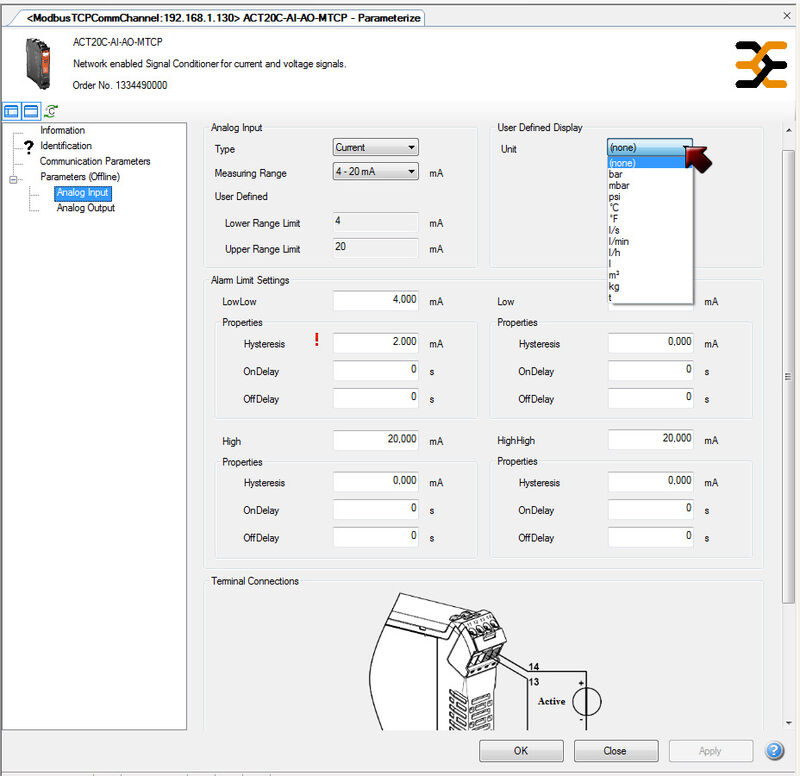Click the Close button
Screen dimensions: 800x776
tap(615, 750)
